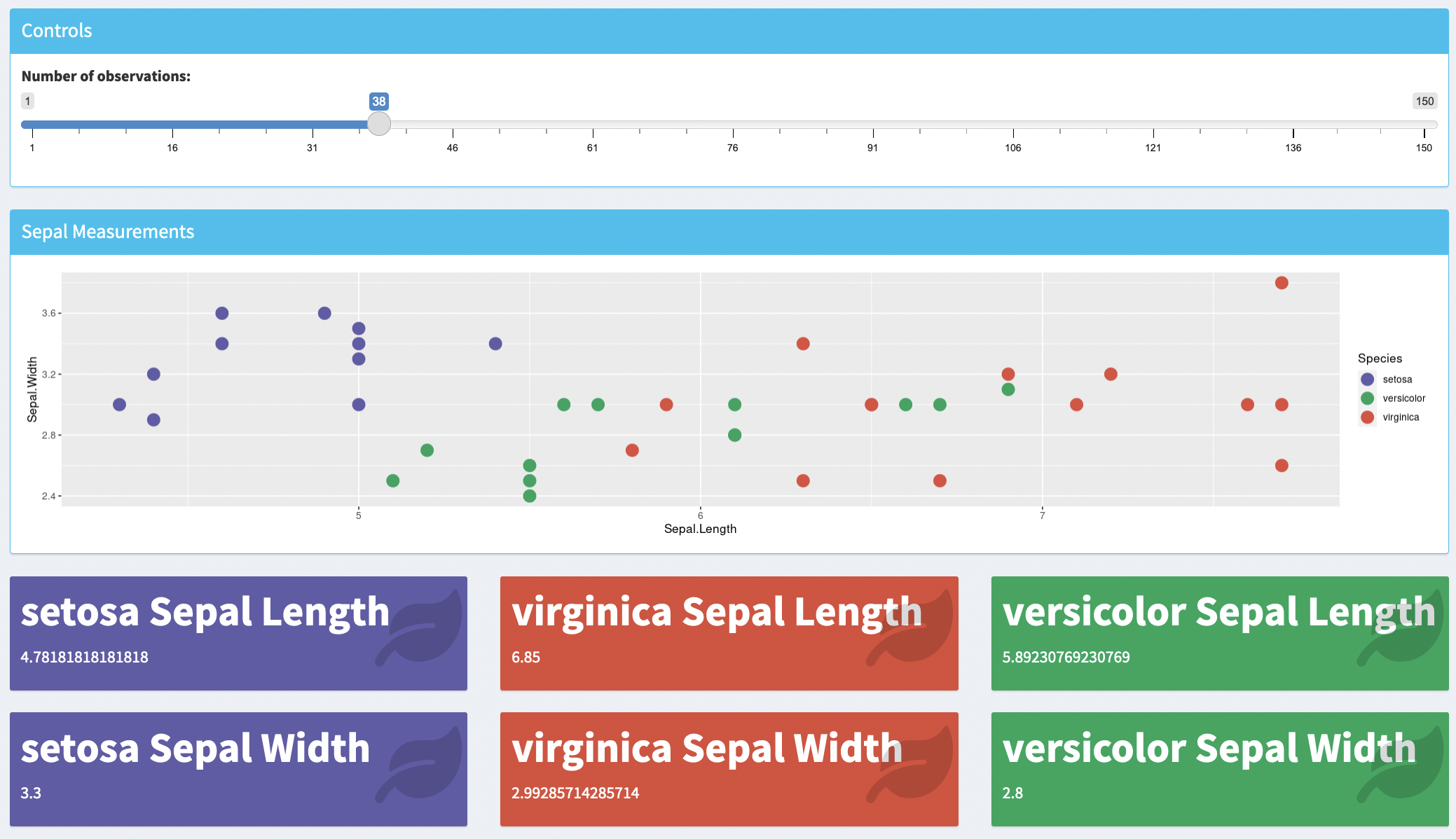Screen dimensions: 1456x839
Task: Click the Sepal Measurements panel header
Action: click(729, 232)
